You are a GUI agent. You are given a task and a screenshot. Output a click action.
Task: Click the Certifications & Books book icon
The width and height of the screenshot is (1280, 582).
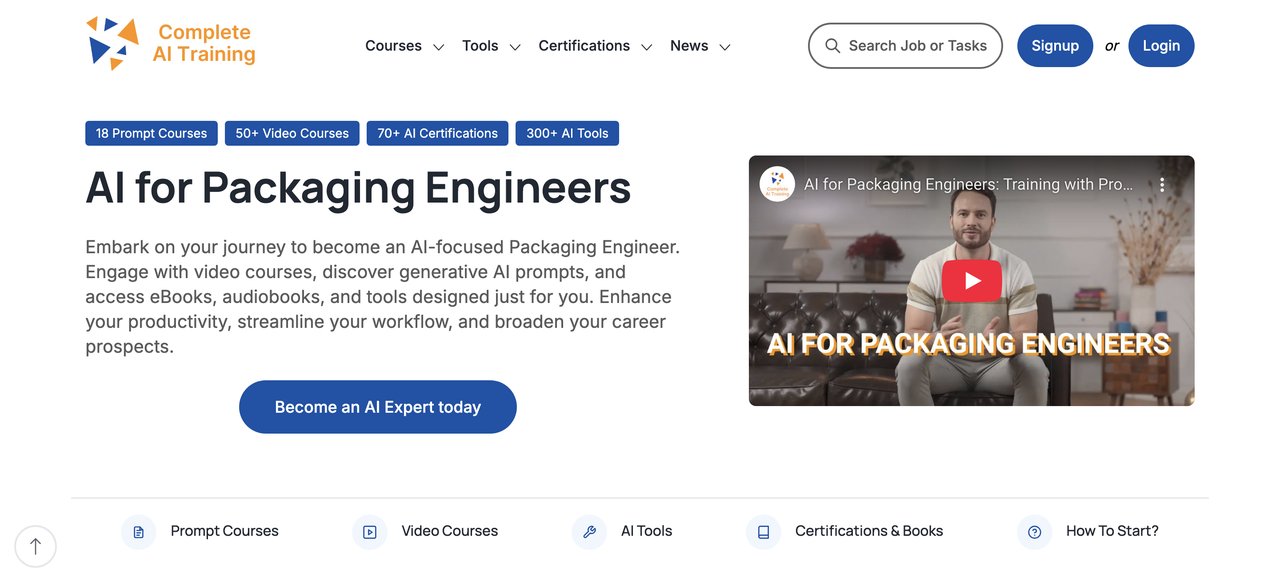[x=763, y=532]
